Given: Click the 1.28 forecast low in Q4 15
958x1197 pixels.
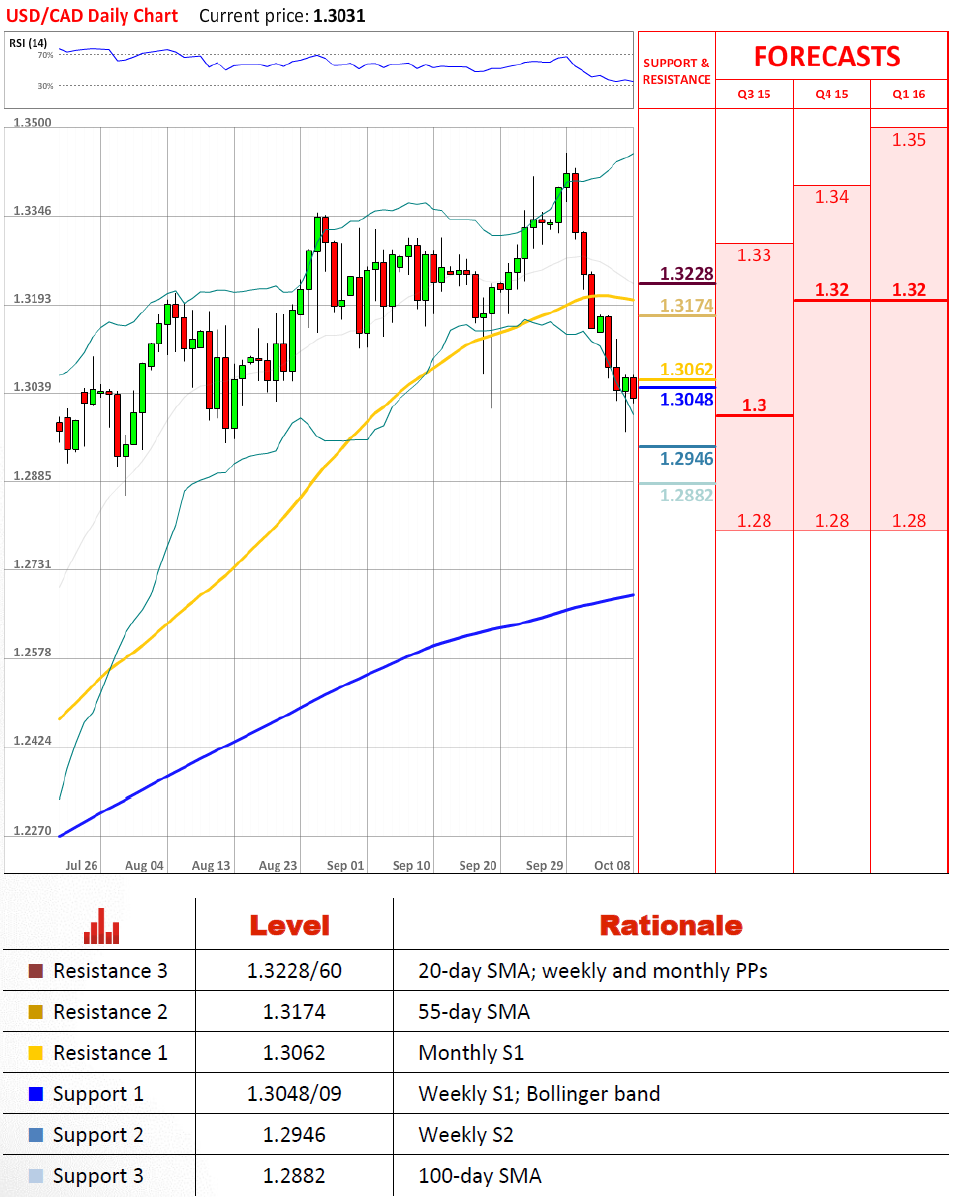Looking at the screenshot, I should [x=831, y=521].
